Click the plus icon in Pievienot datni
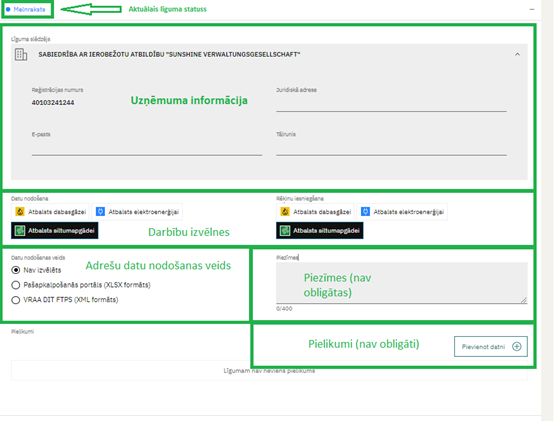The height and width of the screenshot is (421, 554). click(517, 346)
